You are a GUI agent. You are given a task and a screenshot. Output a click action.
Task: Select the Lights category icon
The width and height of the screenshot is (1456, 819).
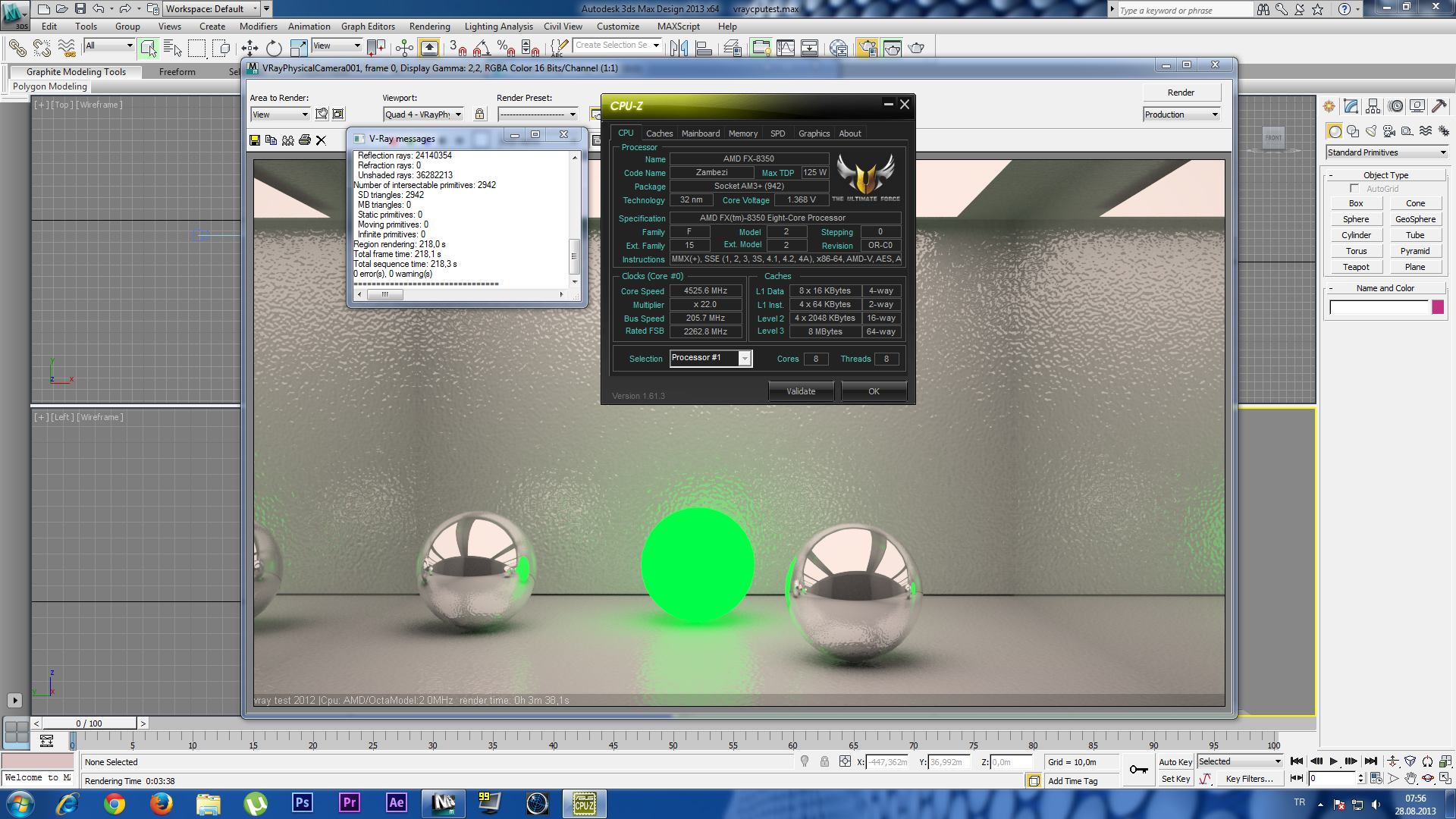click(1371, 131)
